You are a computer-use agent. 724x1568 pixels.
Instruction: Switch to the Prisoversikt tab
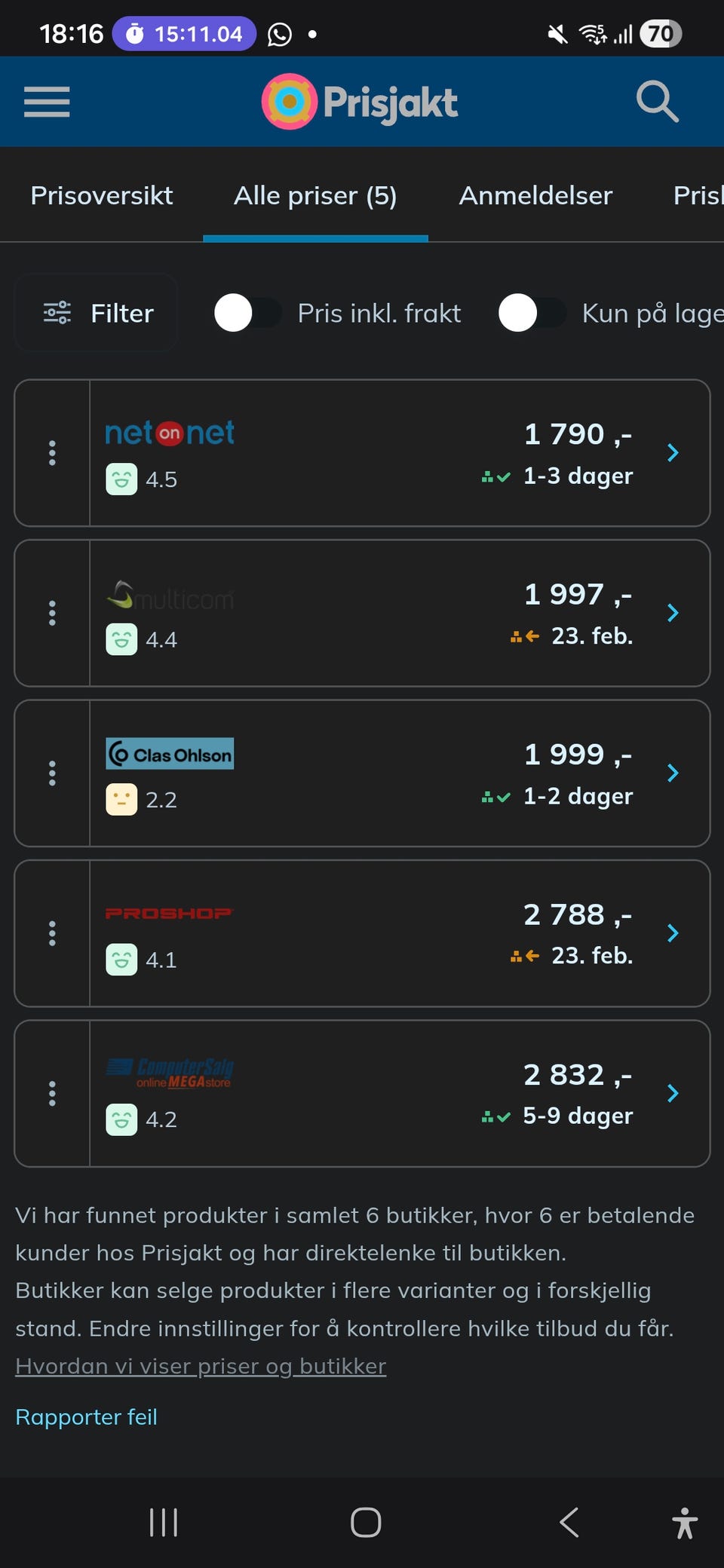102,195
